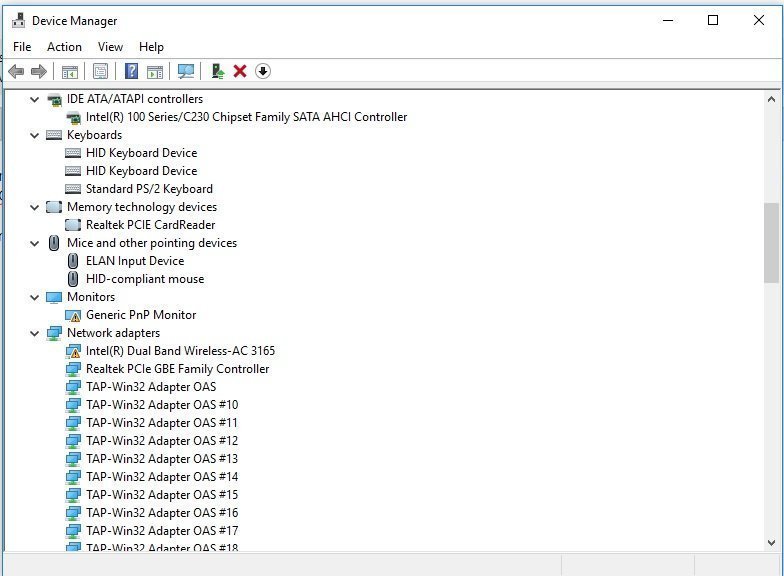Viewport: 784px width, 576px height.
Task: Maximize the Device Manager window
Action: tap(713, 20)
